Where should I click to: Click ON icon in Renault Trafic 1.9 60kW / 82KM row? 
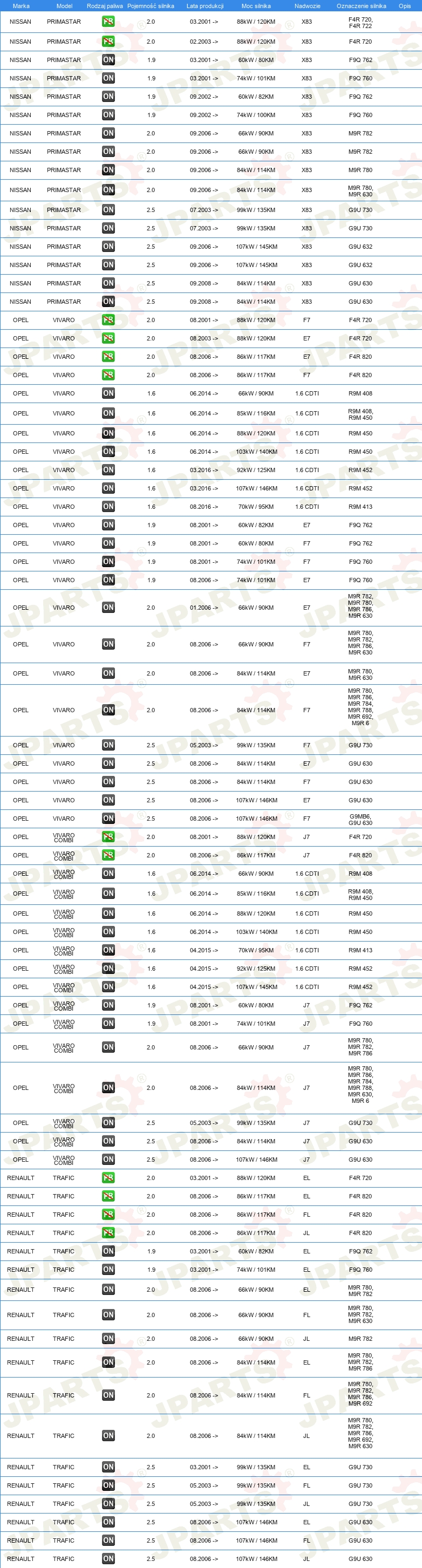click(108, 1251)
